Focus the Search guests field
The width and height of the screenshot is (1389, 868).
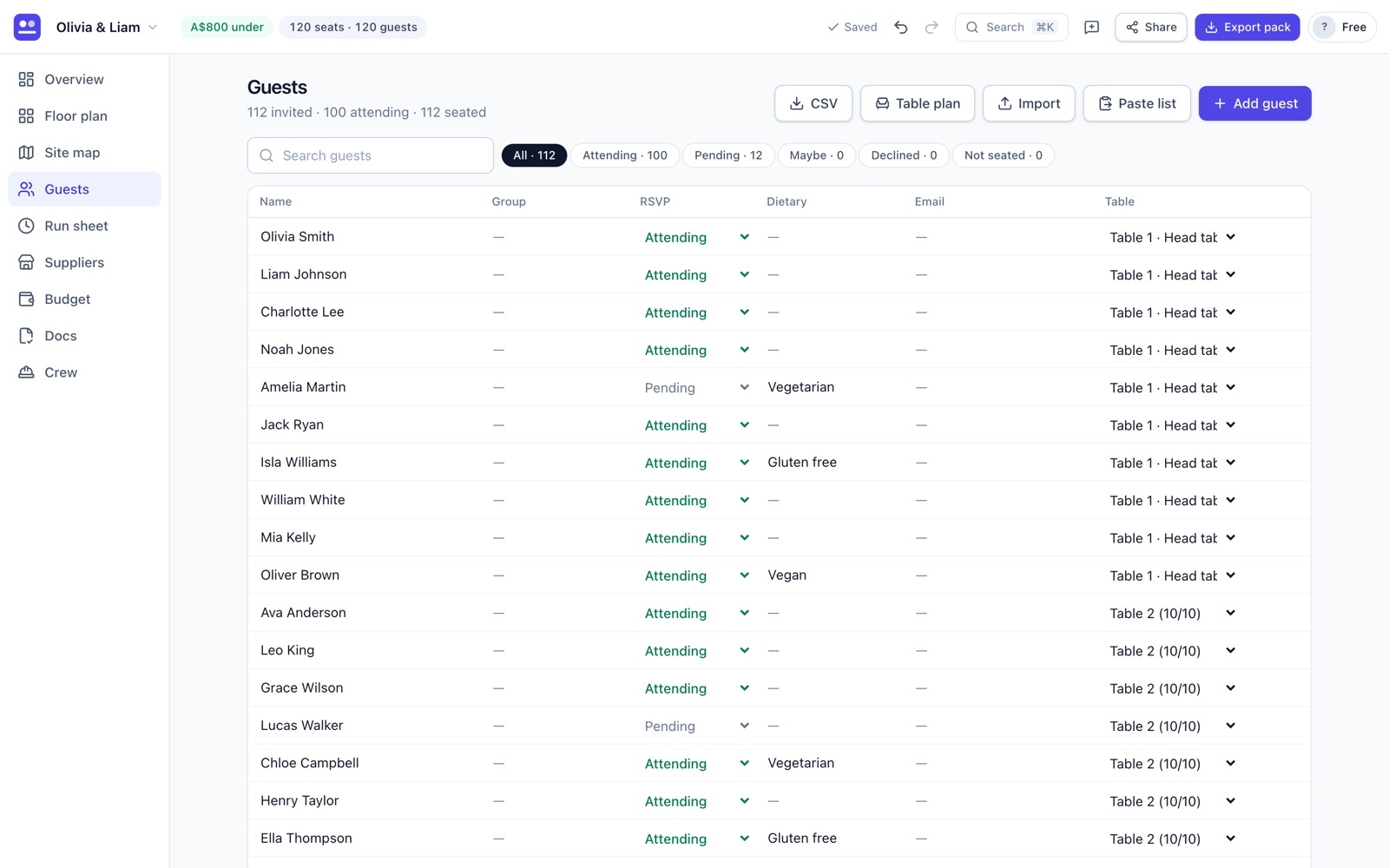[371, 155]
